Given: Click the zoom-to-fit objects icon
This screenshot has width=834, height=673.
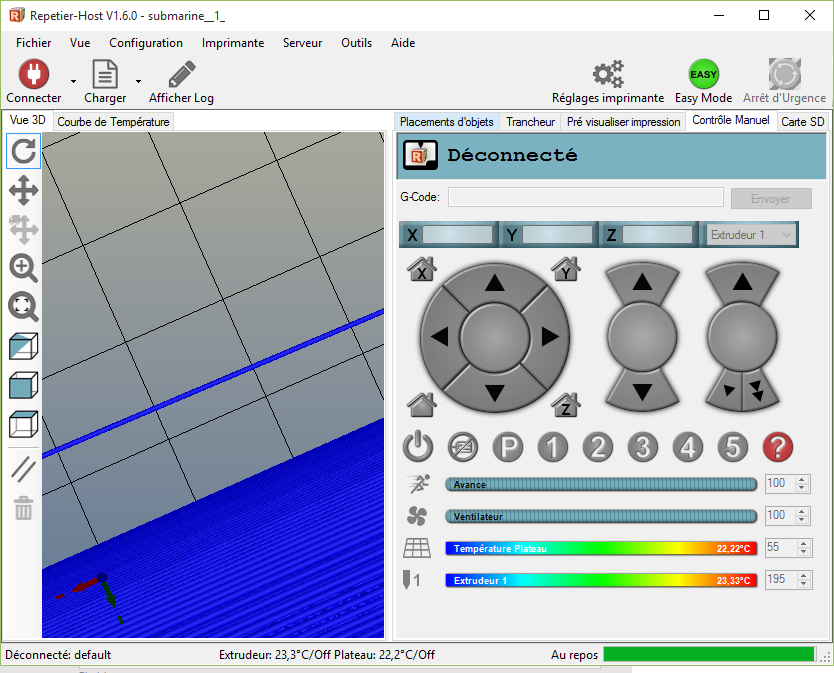Looking at the screenshot, I should pos(23,306).
